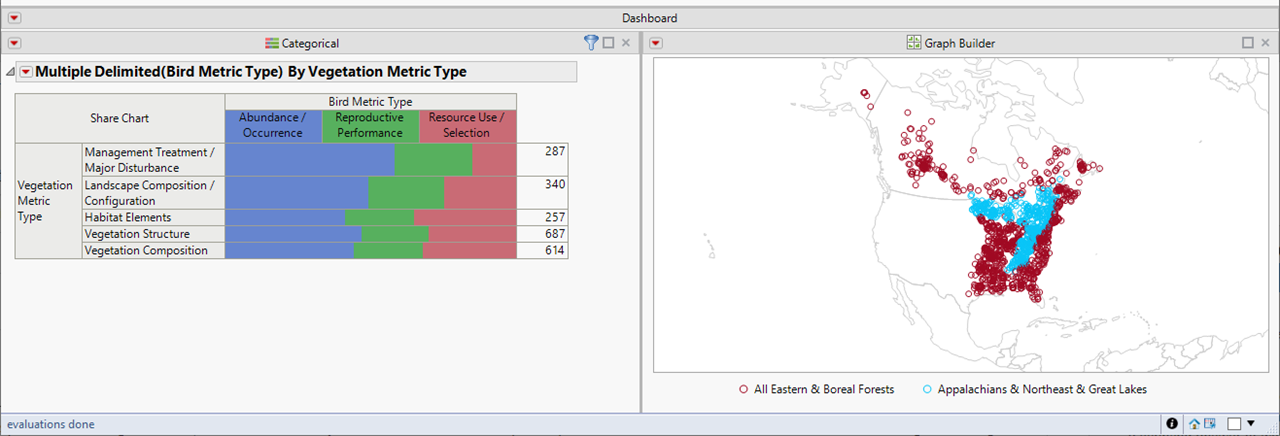Select the Abundance / Occurrence column header

pos(273,125)
